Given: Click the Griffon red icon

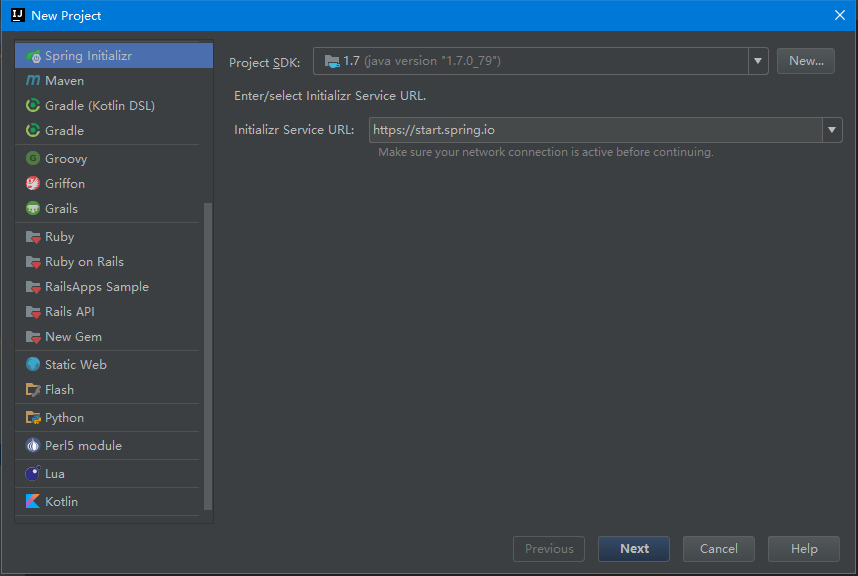Looking at the screenshot, I should pyautogui.click(x=33, y=183).
